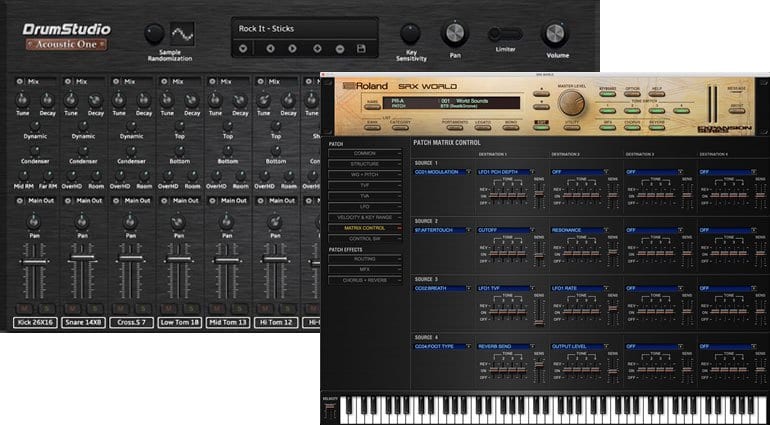The height and width of the screenshot is (425, 770).
Task: Open the Acoustic One kit selector
Action: pyautogui.click(x=67, y=44)
